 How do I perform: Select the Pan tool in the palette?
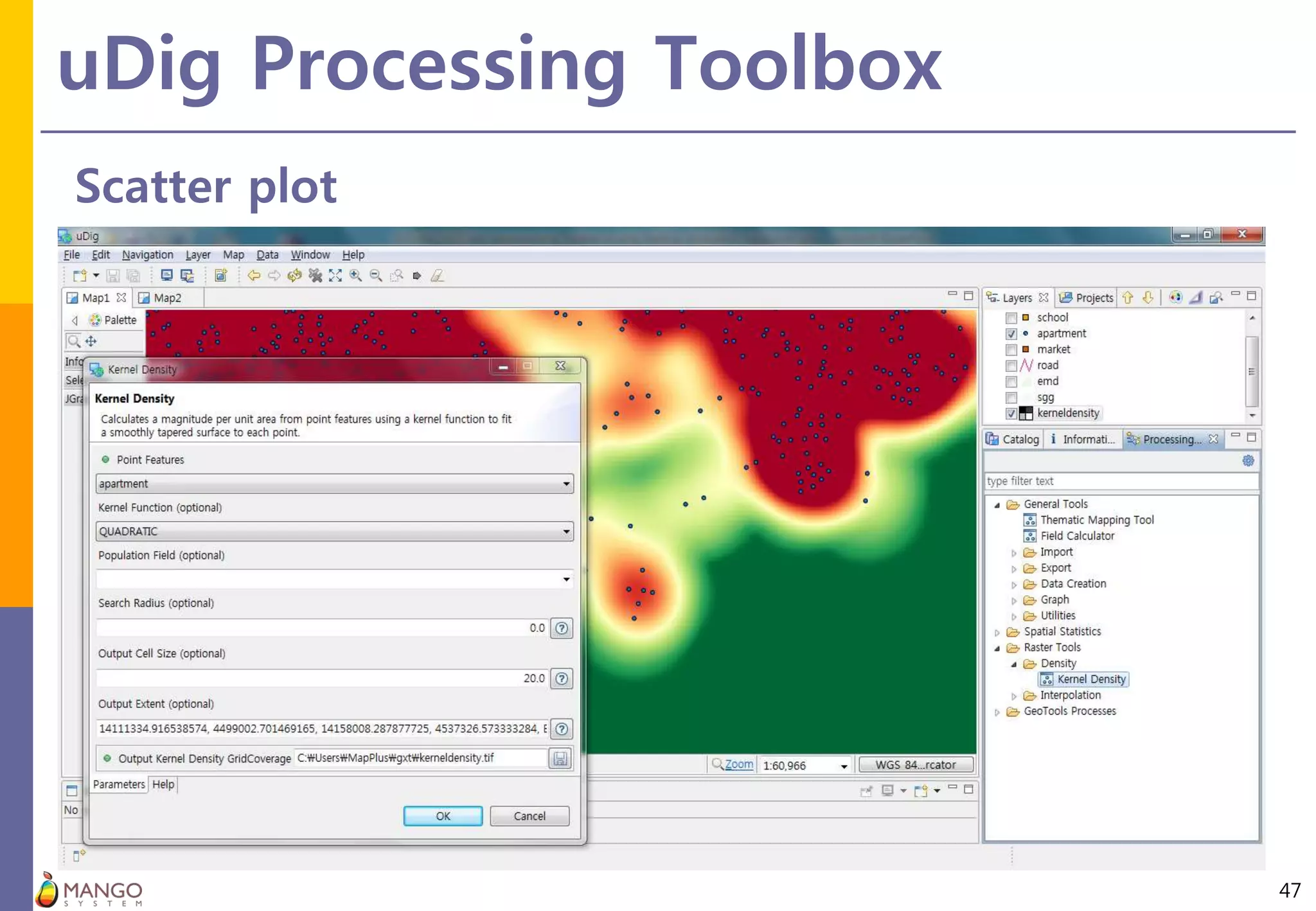[x=91, y=341]
